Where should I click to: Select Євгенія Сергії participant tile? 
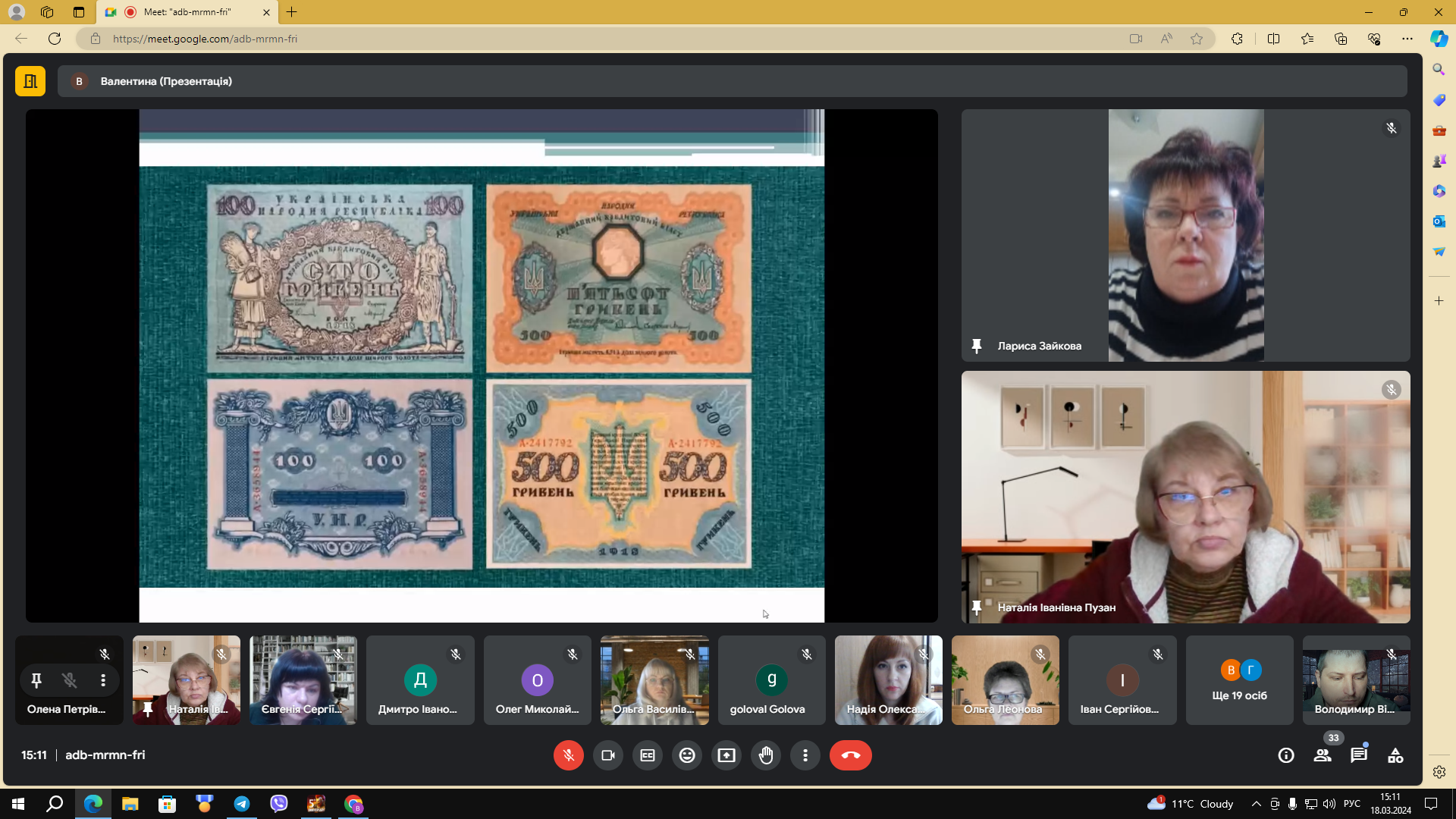click(x=303, y=680)
